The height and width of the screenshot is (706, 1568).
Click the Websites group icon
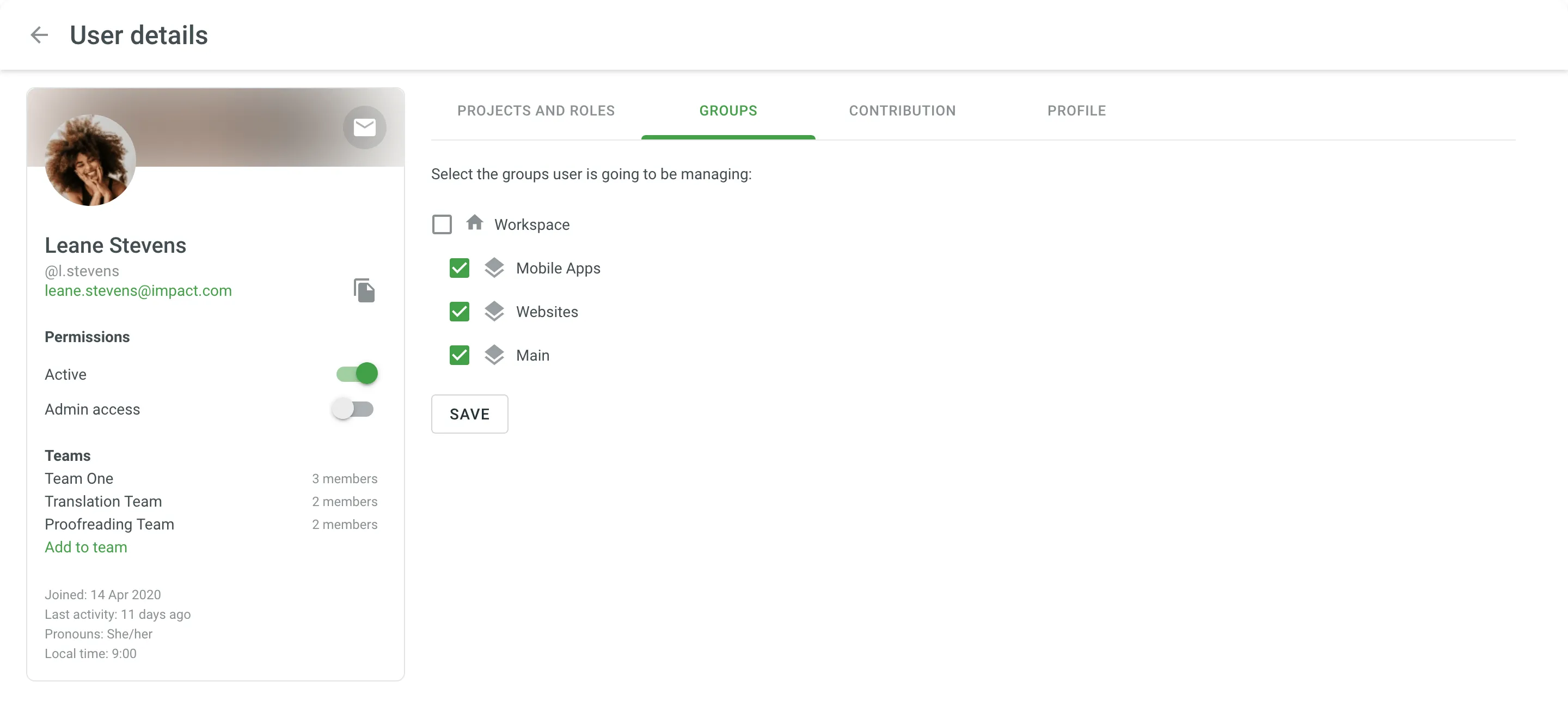coord(493,311)
